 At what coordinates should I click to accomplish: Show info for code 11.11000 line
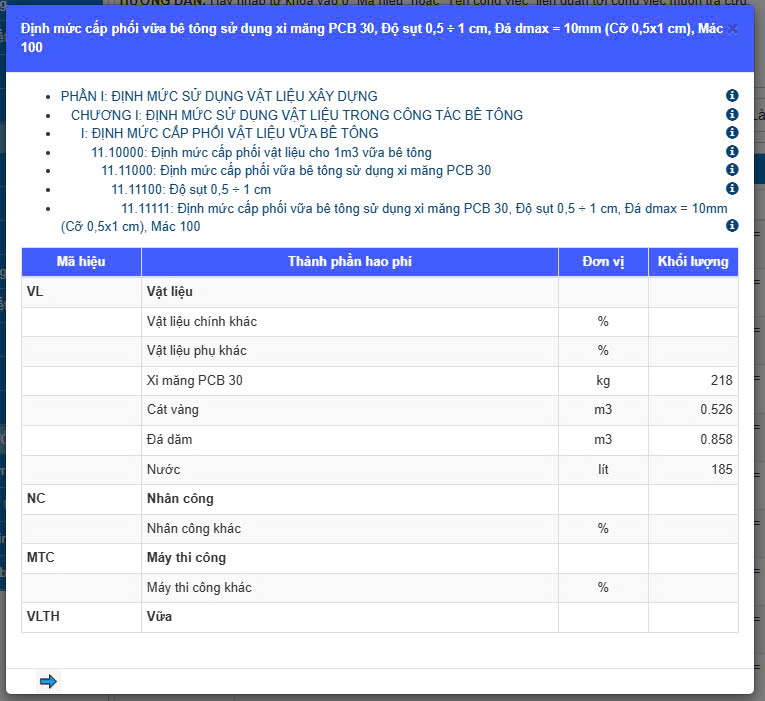pos(732,170)
